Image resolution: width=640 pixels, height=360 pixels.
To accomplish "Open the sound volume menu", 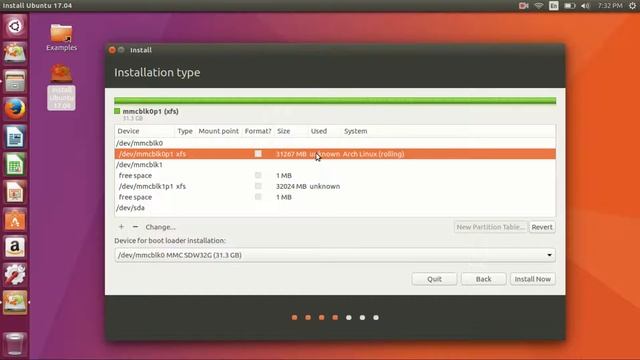I will (x=585, y=6).
